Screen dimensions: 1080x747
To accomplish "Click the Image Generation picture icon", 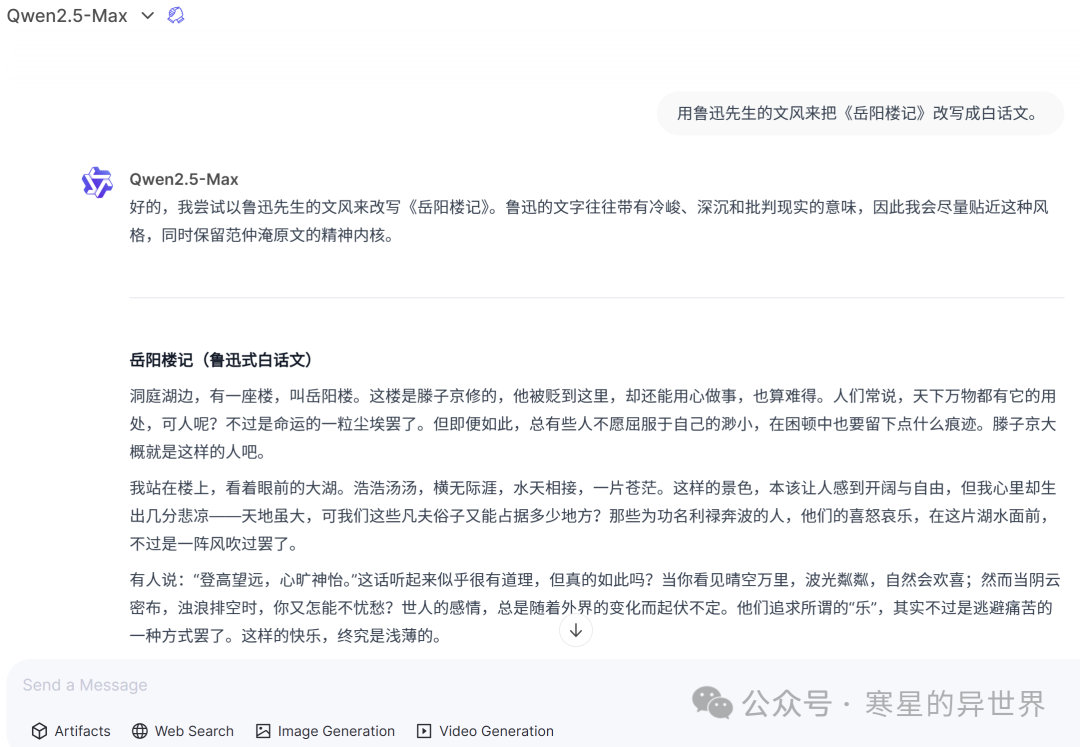I will (263, 731).
